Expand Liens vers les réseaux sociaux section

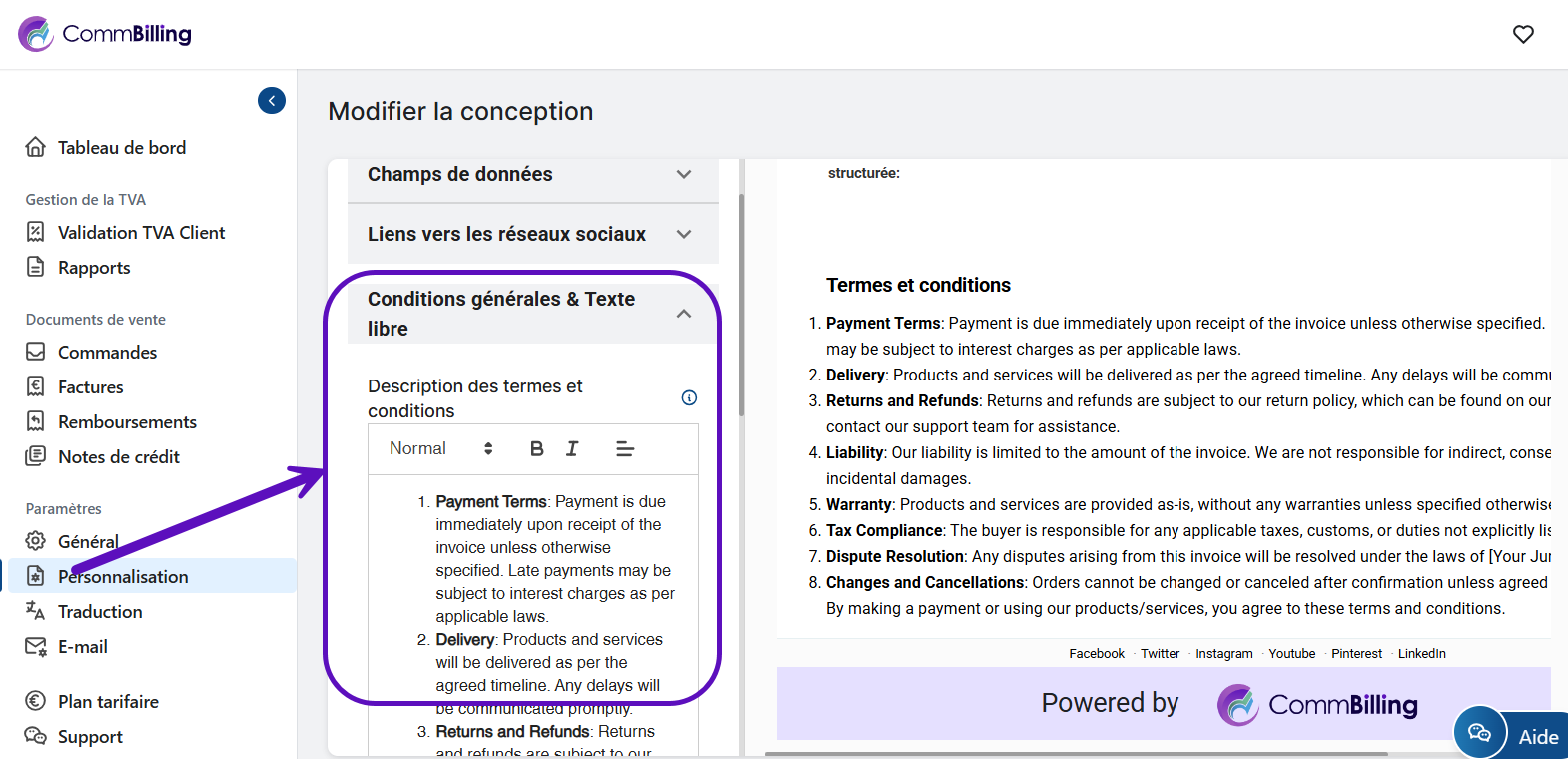point(532,234)
